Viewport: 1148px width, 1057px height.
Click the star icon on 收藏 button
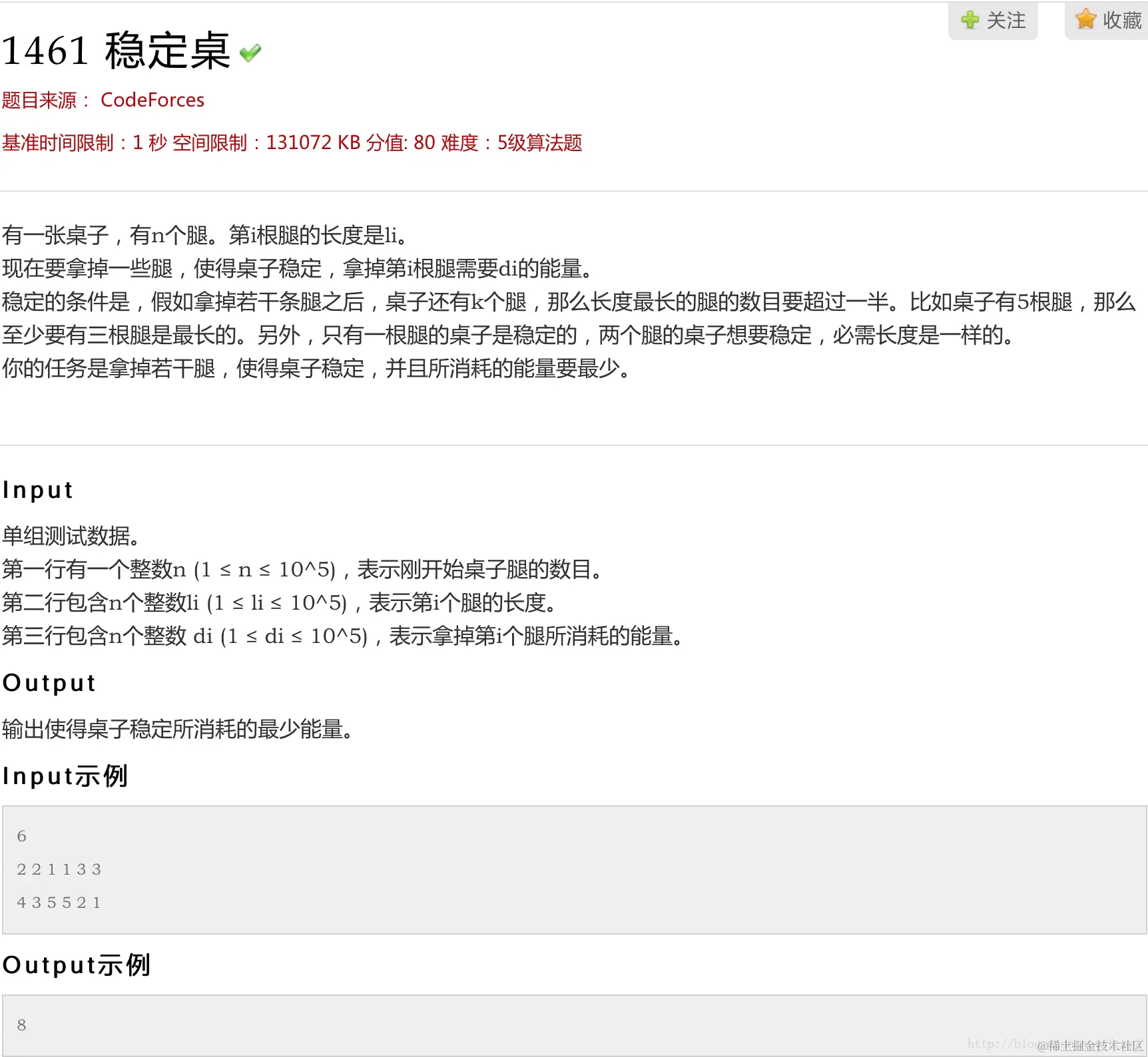1085,19
